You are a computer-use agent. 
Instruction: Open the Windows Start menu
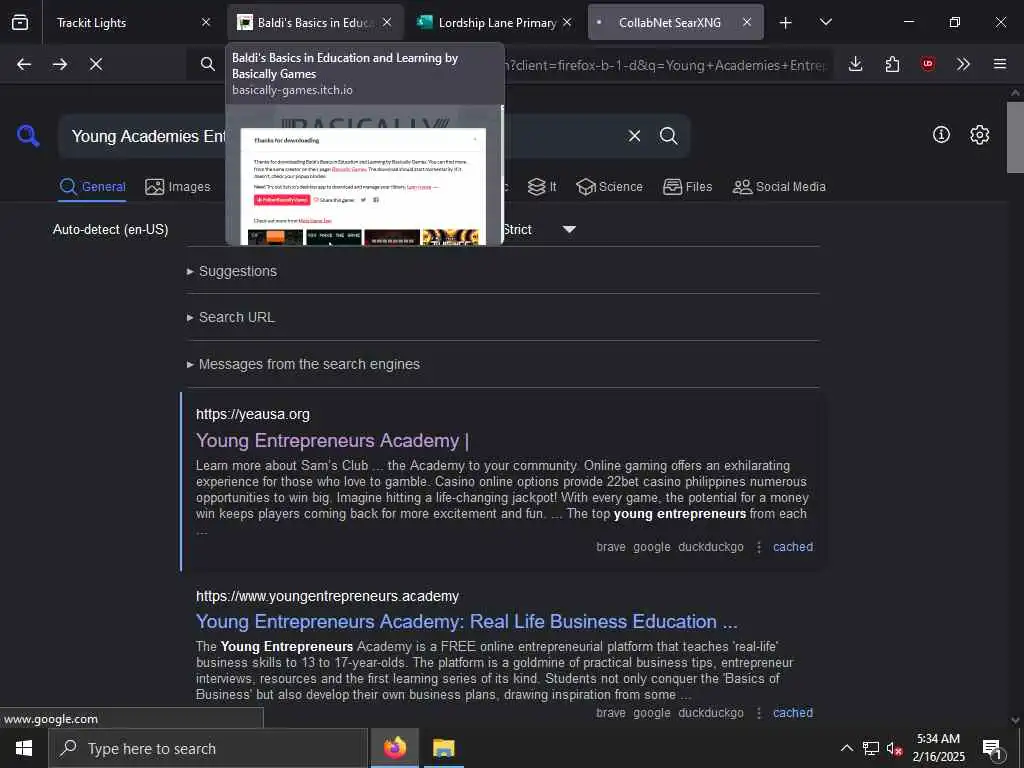[x=24, y=748]
